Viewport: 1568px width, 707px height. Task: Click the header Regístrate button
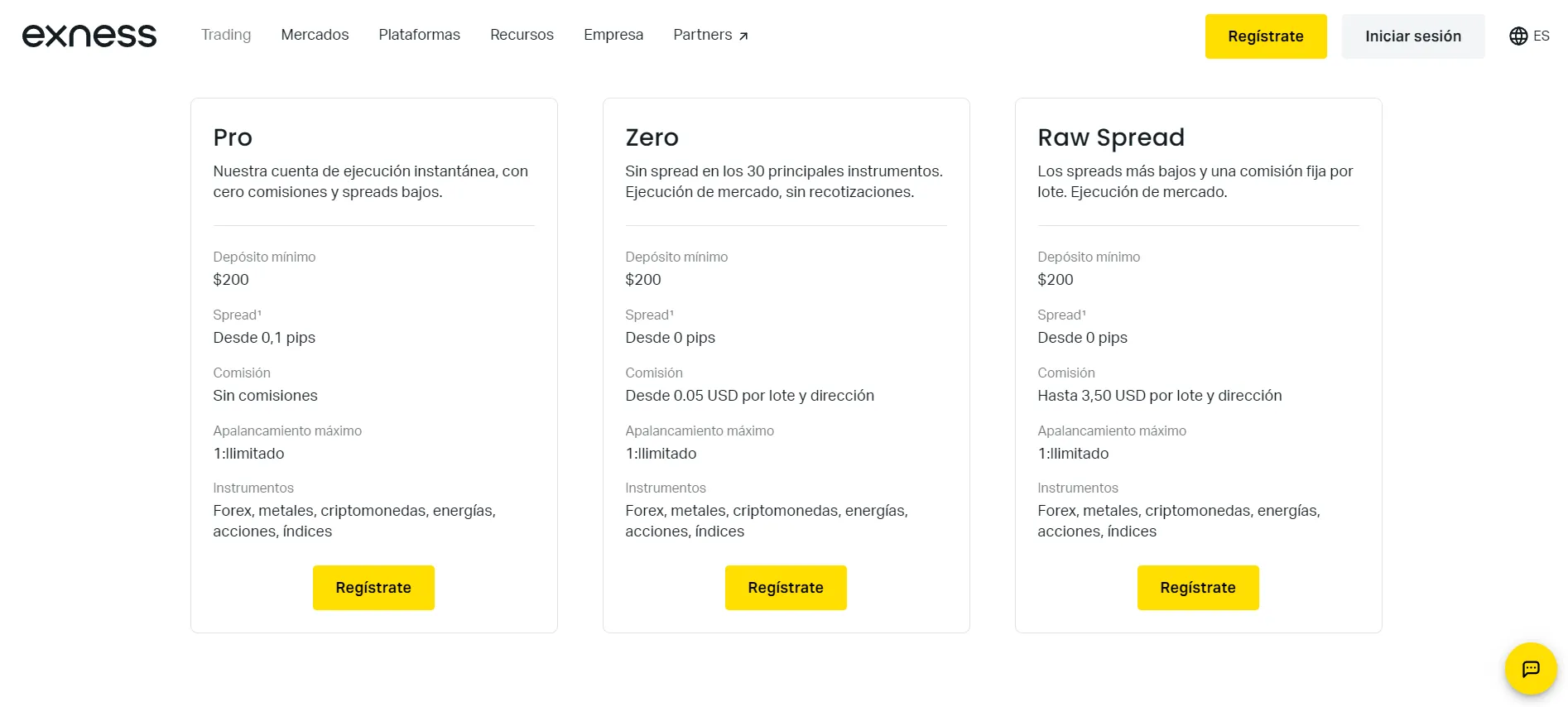coord(1266,36)
